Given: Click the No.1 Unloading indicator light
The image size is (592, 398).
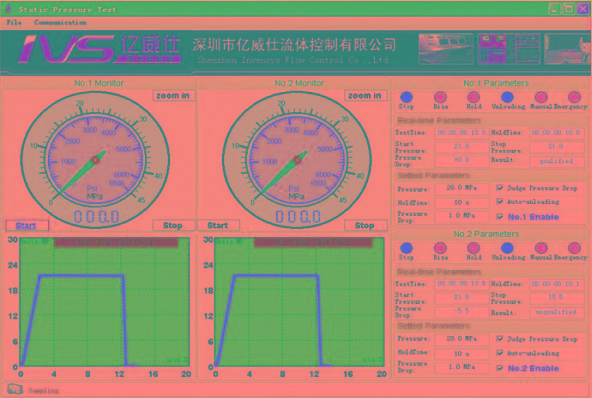Looking at the screenshot, I should click(507, 97).
